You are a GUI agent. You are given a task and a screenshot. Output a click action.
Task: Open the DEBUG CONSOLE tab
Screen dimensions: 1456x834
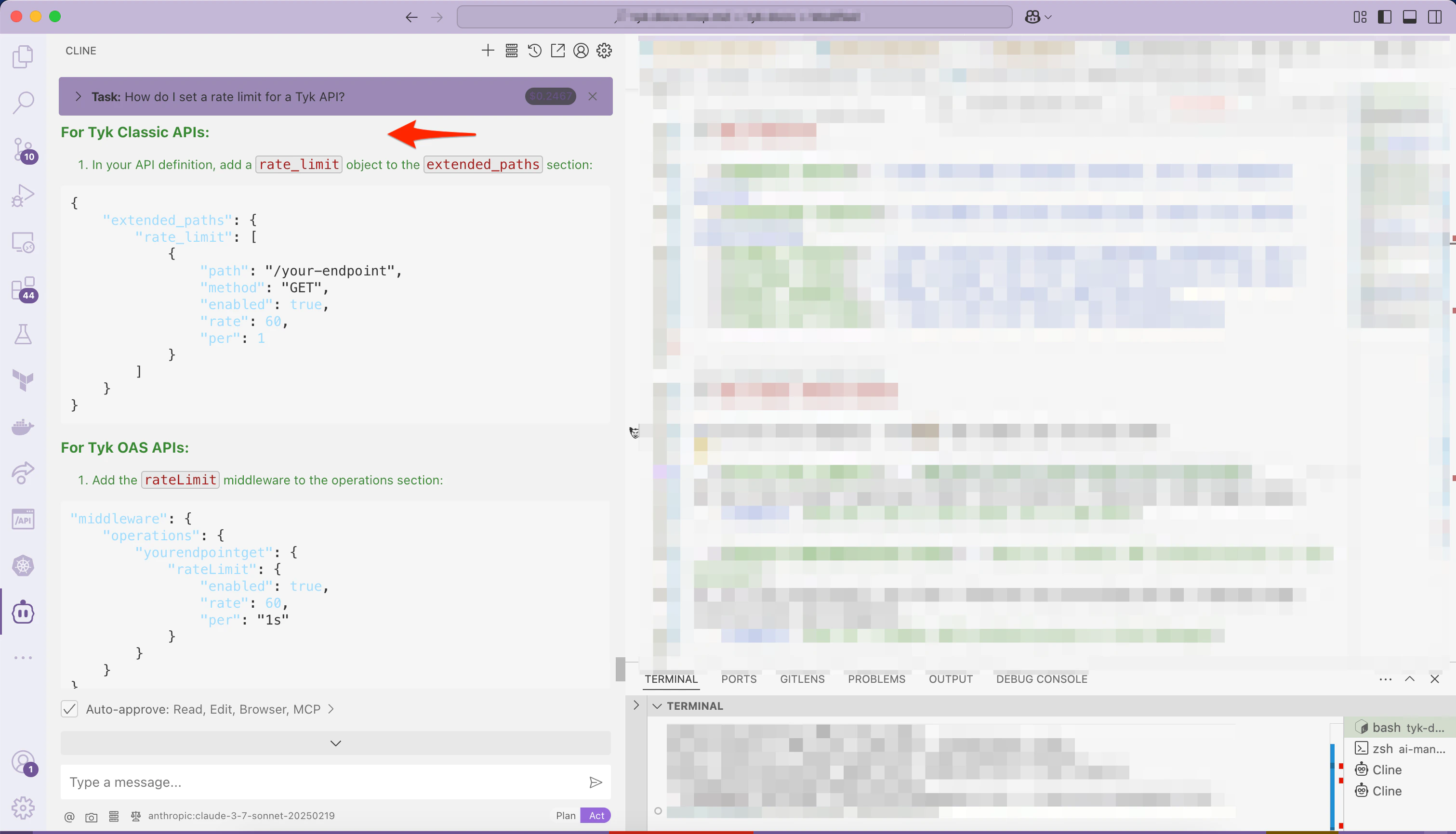coord(1041,679)
